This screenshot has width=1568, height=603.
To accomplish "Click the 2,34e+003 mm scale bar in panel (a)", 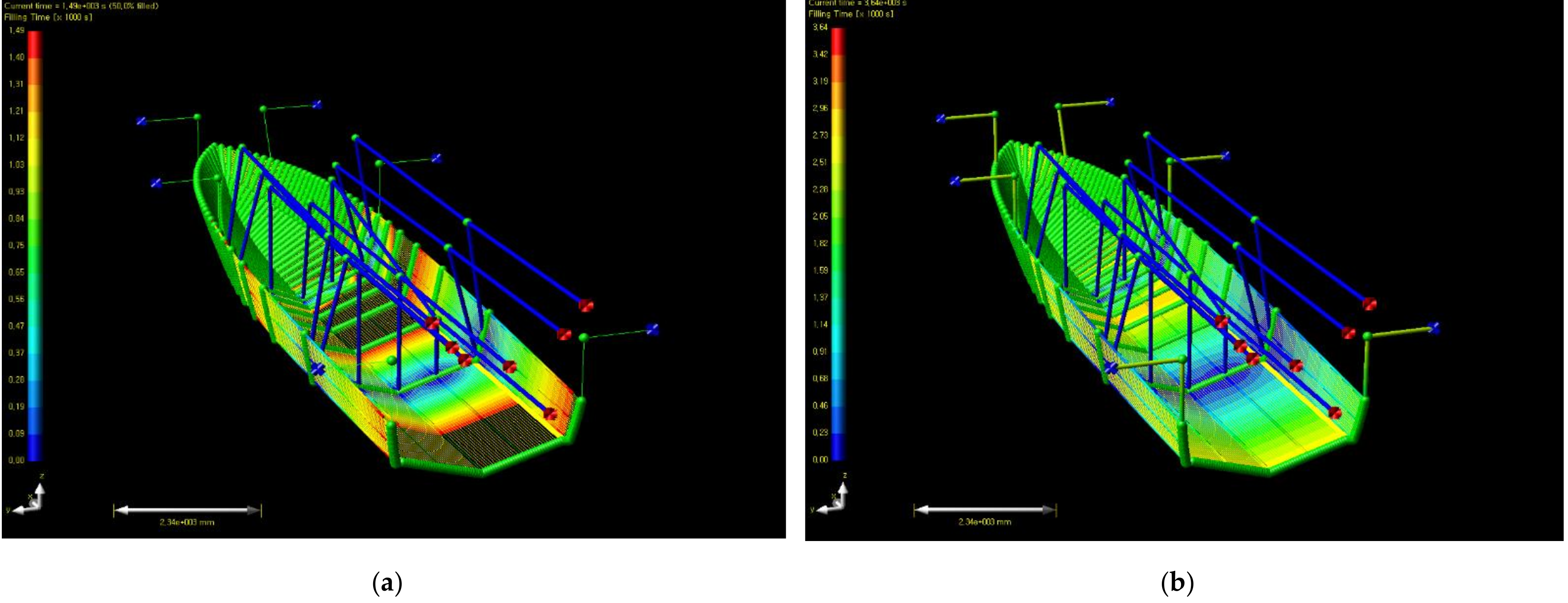I will tap(187, 511).
